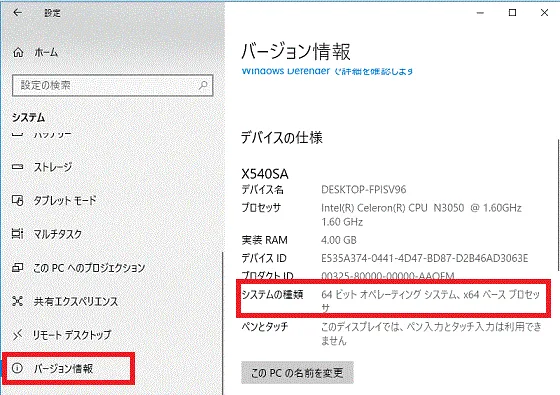Click the デバイス ID label
The image size is (560, 395).
click(264, 258)
